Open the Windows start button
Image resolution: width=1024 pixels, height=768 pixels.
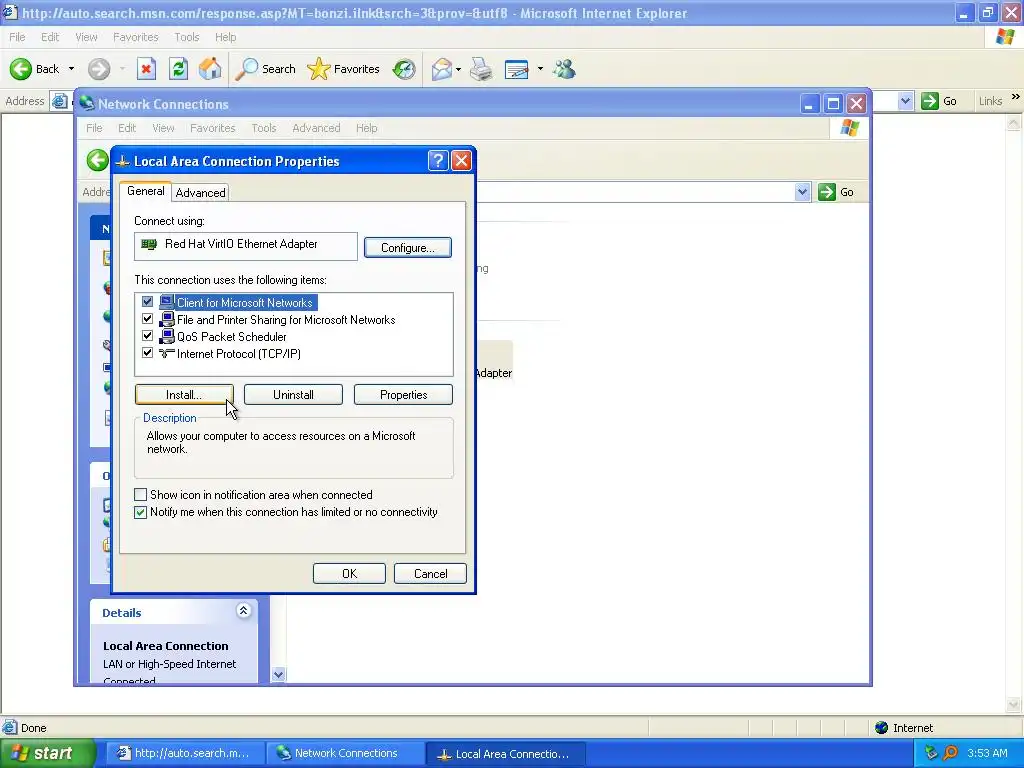(47, 753)
